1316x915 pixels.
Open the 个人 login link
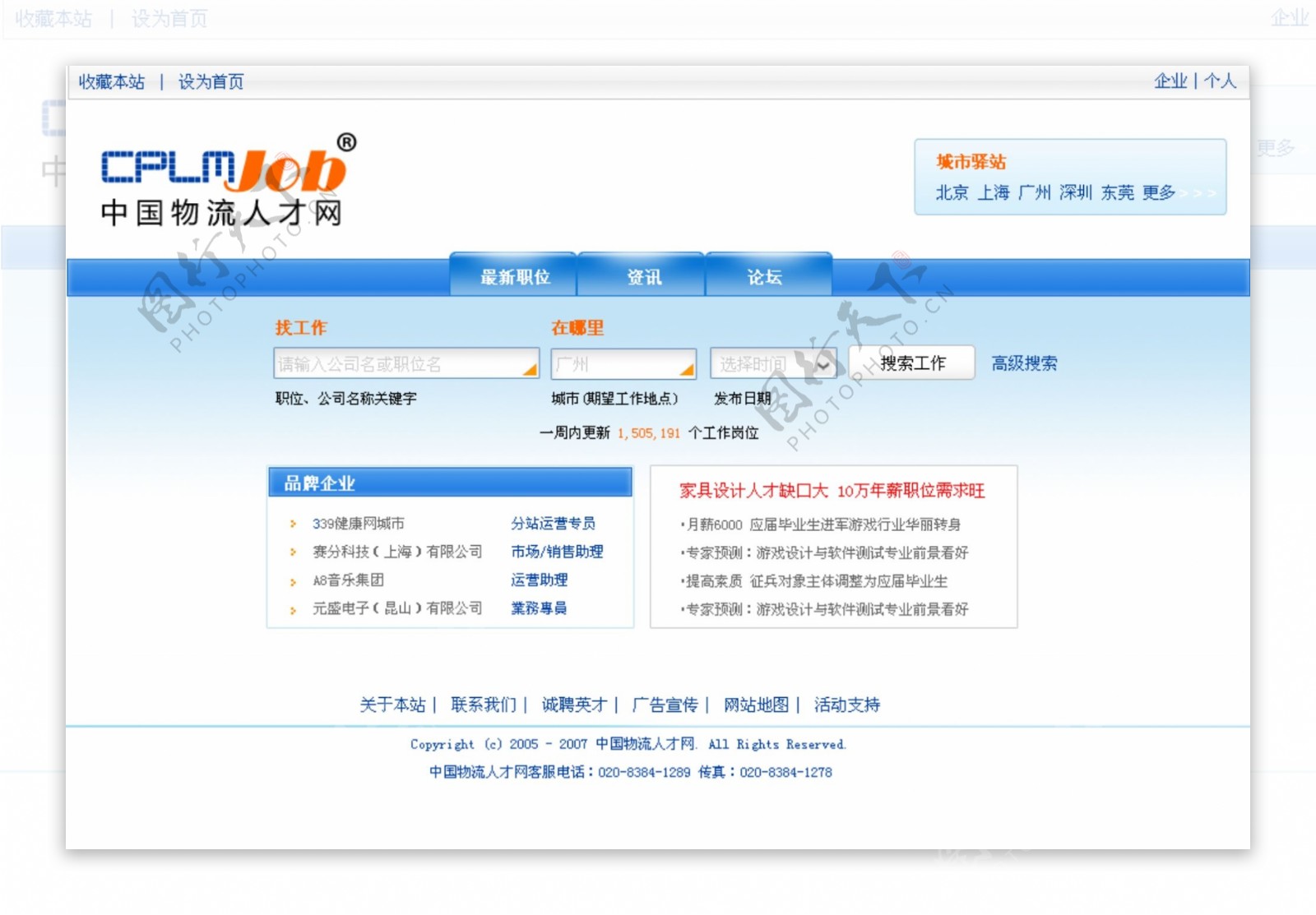1220,81
